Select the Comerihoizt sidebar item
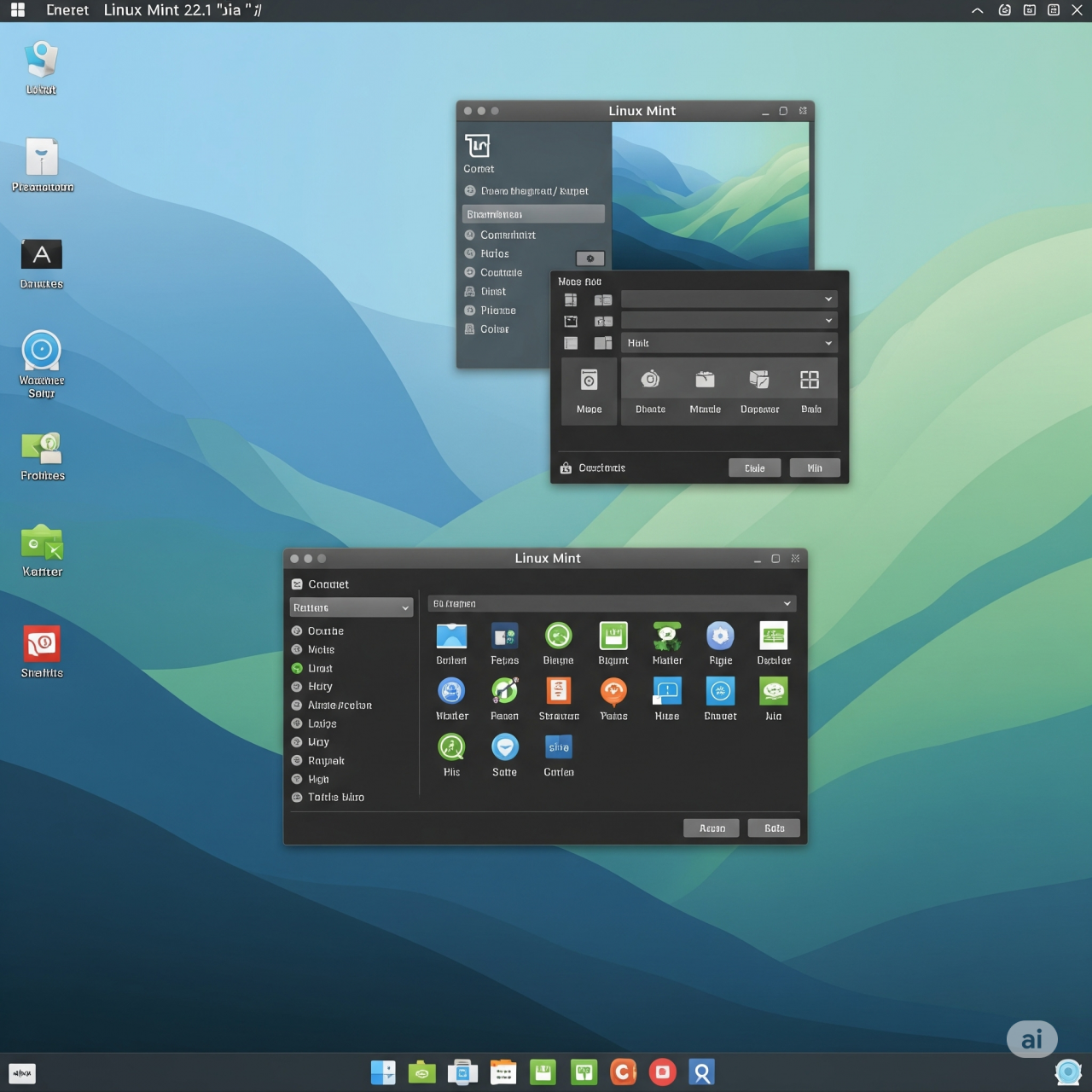Viewport: 1092px width, 1092px height. (508, 235)
